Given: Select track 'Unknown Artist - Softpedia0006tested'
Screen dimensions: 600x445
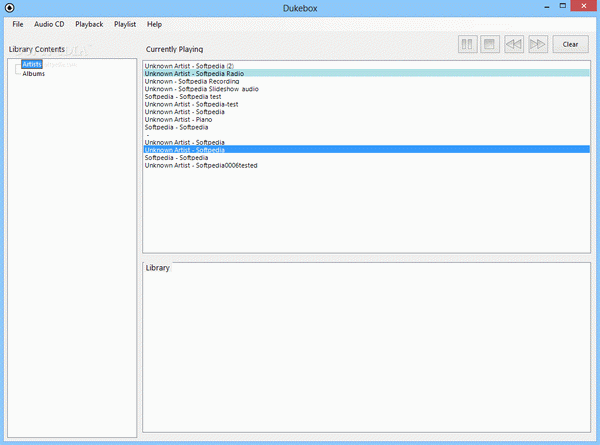Looking at the screenshot, I should (367, 165).
